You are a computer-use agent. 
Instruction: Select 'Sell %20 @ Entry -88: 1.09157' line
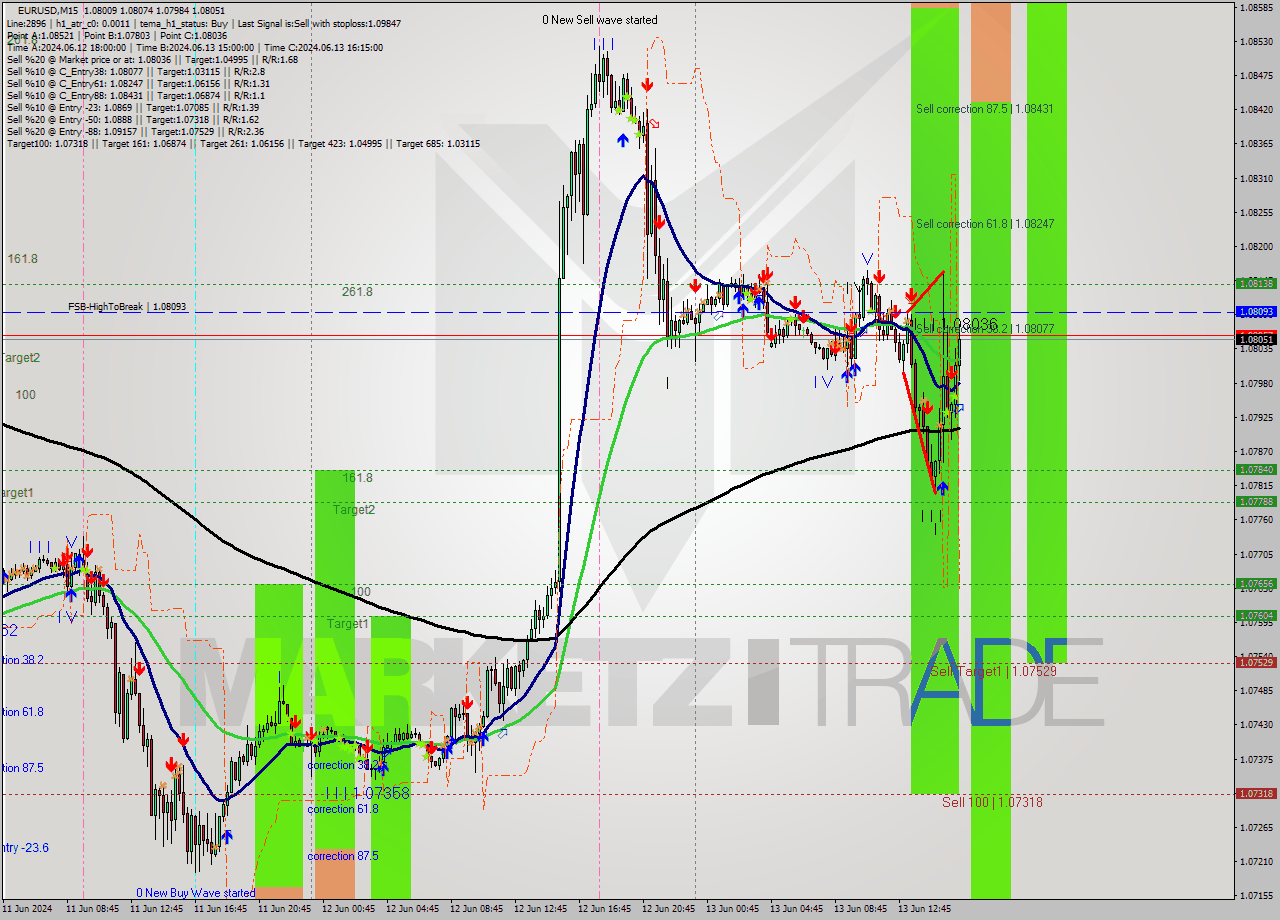(135, 131)
